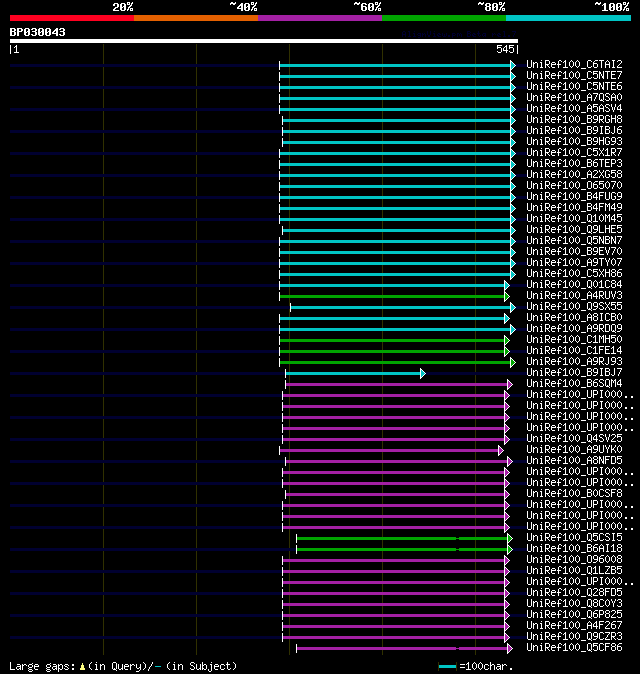Screen dimensions: 640x674
Task: Click the red 20% identity legend segment
Action: [x=72, y=18]
